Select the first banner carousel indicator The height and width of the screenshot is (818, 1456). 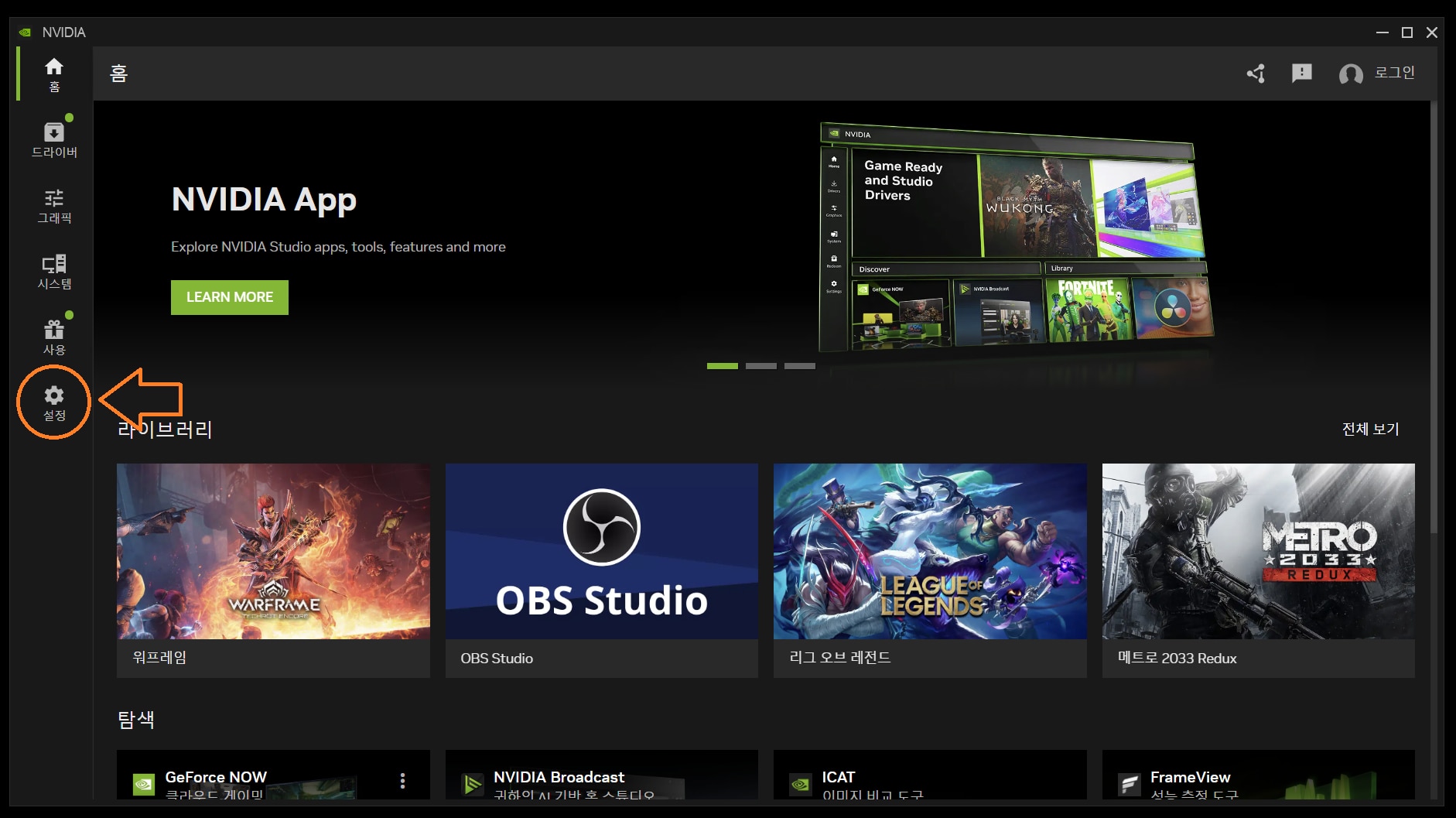tap(723, 366)
